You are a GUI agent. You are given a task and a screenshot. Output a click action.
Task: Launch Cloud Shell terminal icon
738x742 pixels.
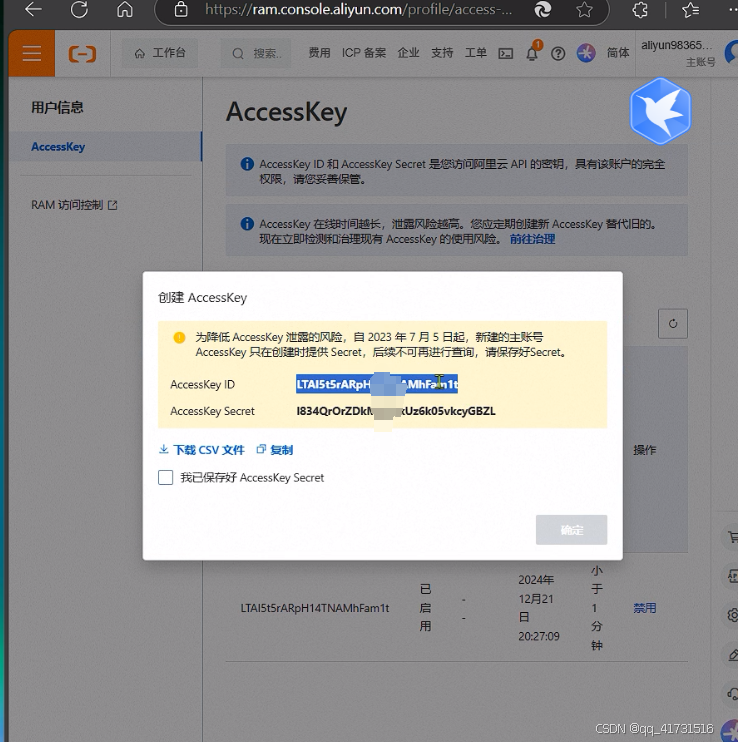[x=506, y=54]
